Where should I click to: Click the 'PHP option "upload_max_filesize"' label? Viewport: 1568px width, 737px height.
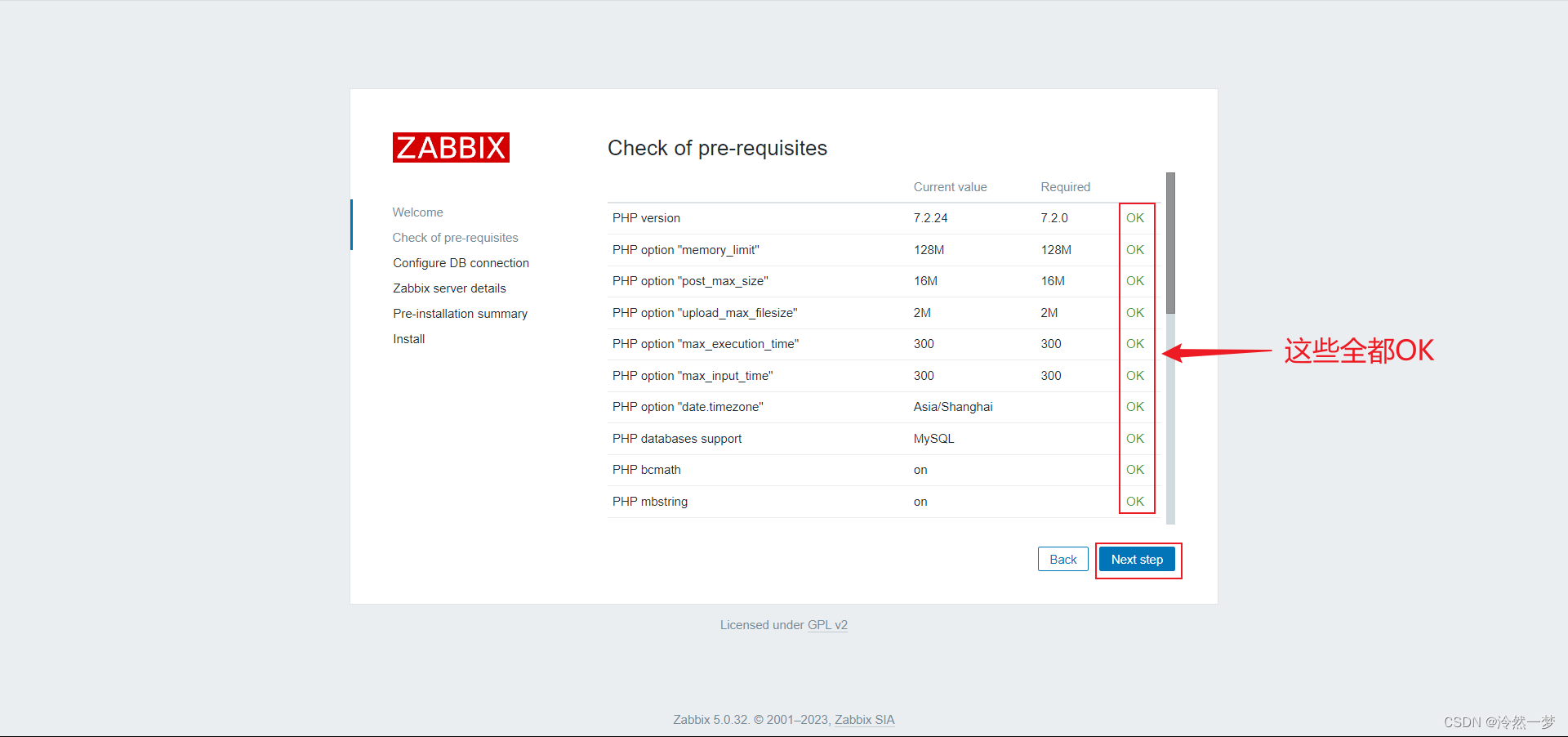(705, 313)
